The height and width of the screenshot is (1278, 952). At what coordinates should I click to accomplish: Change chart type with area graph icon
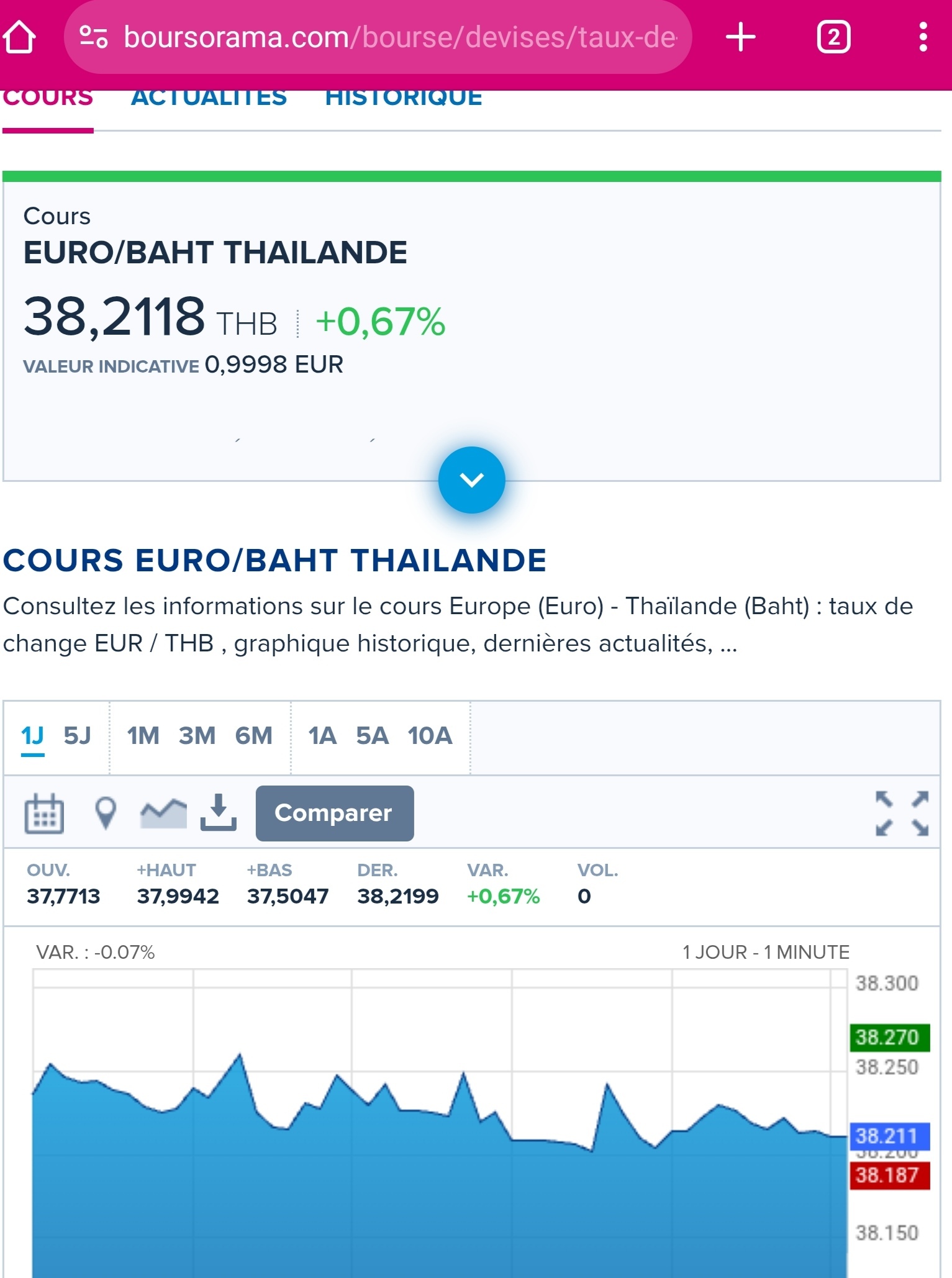click(163, 813)
